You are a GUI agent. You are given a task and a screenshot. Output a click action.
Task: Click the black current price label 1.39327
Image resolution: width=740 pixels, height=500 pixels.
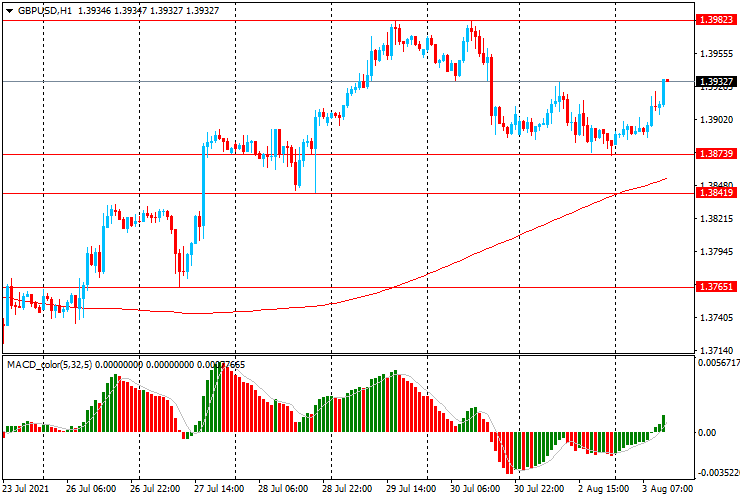(716, 82)
